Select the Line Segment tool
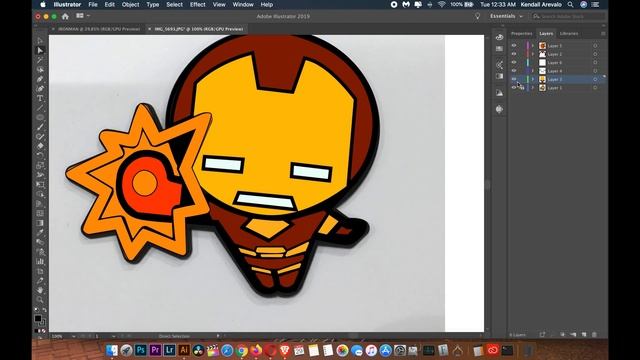640x360 pixels. coord(40,108)
